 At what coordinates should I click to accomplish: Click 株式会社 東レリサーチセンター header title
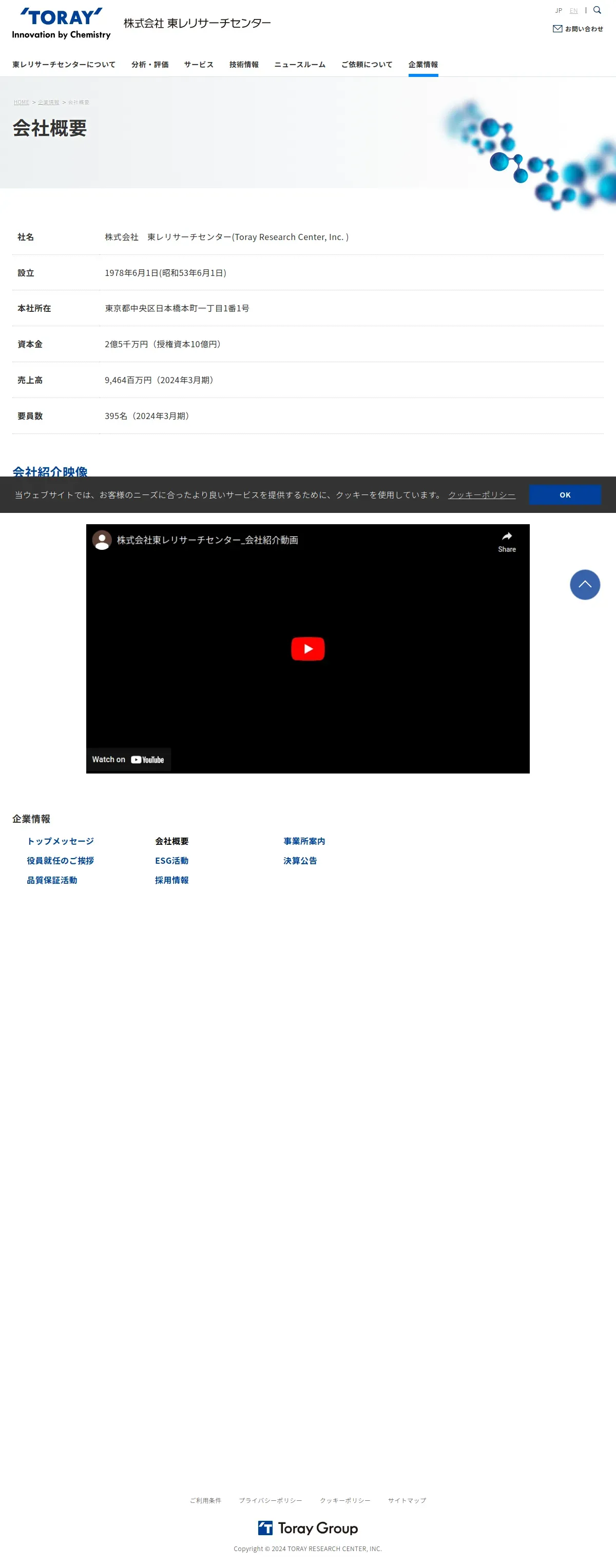click(198, 23)
